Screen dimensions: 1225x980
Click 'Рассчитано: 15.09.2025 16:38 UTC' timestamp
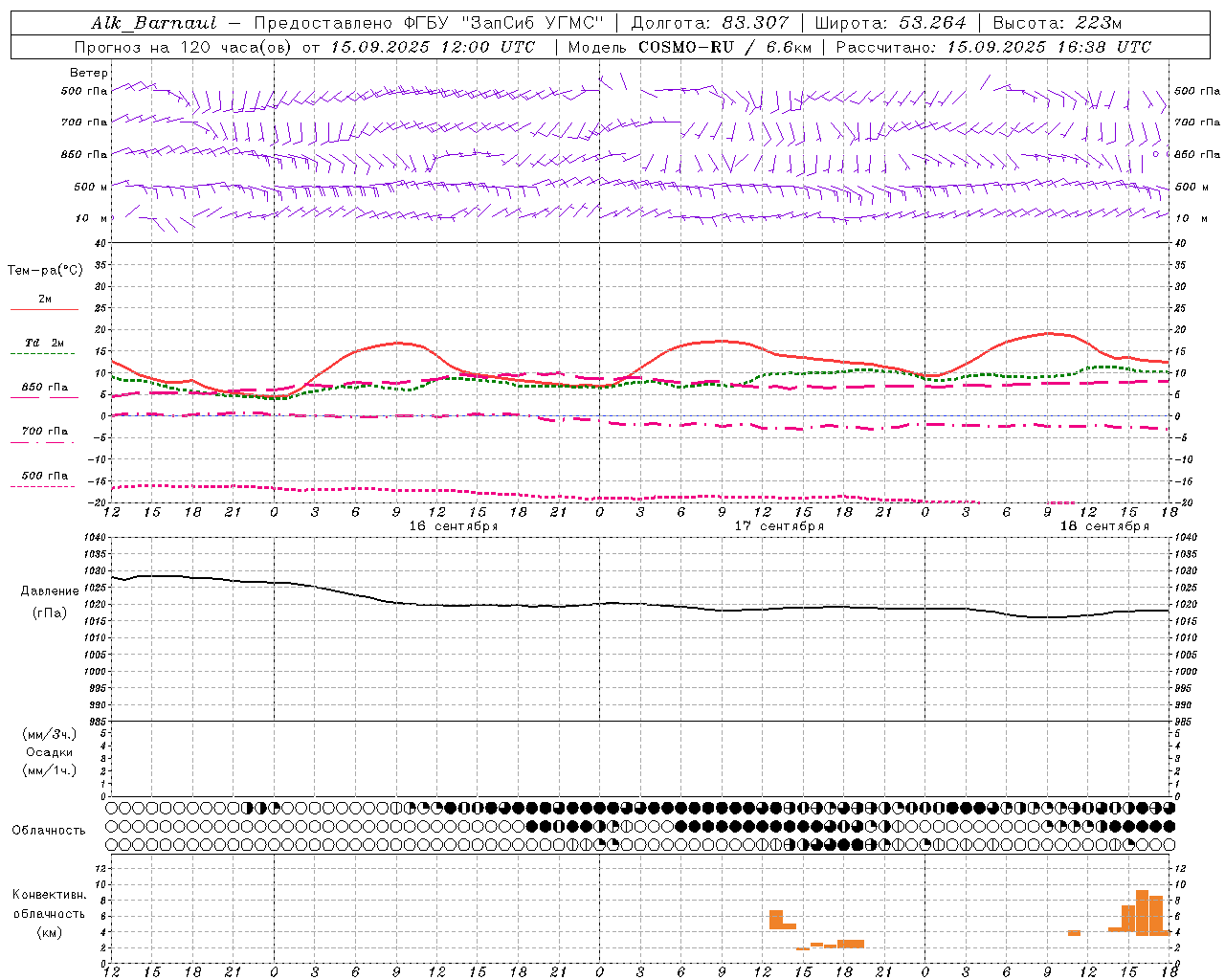pyautogui.click(x=993, y=47)
